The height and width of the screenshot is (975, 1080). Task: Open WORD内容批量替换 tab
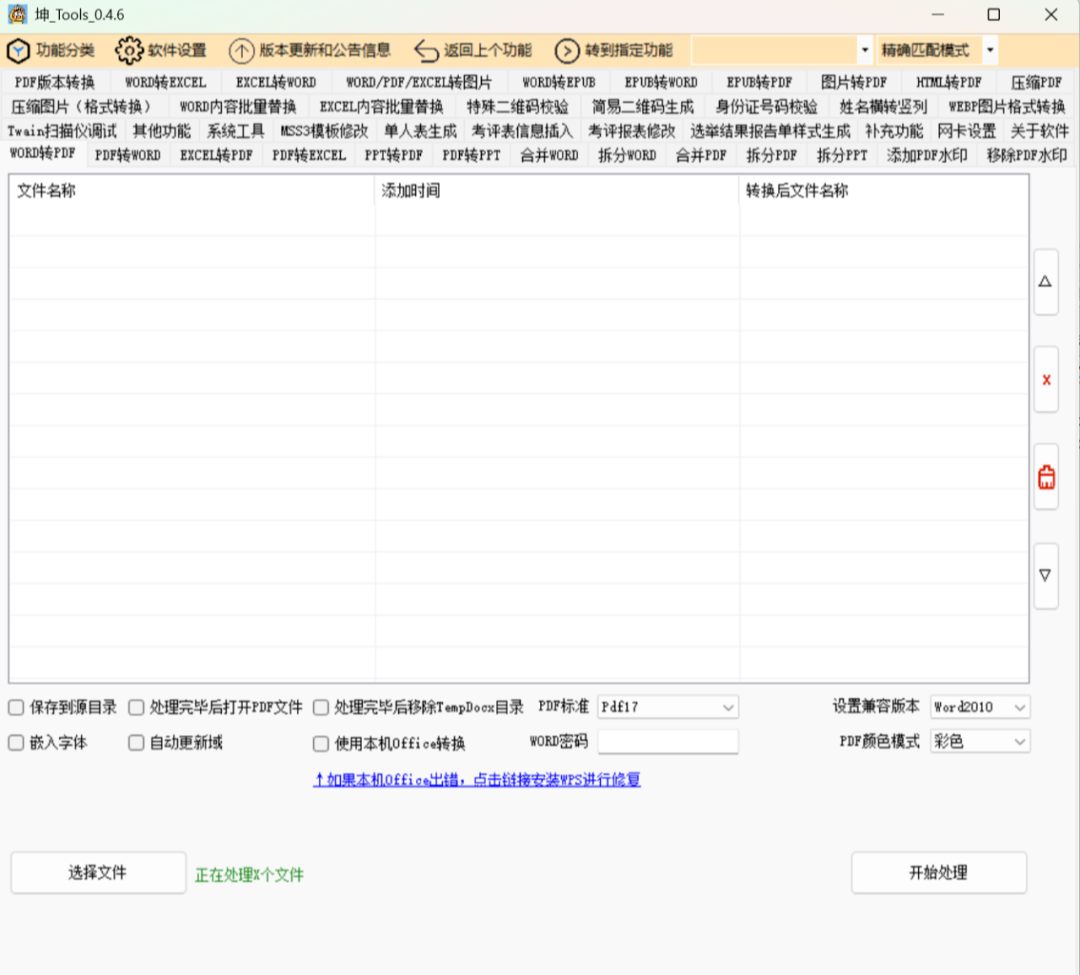tap(238, 107)
